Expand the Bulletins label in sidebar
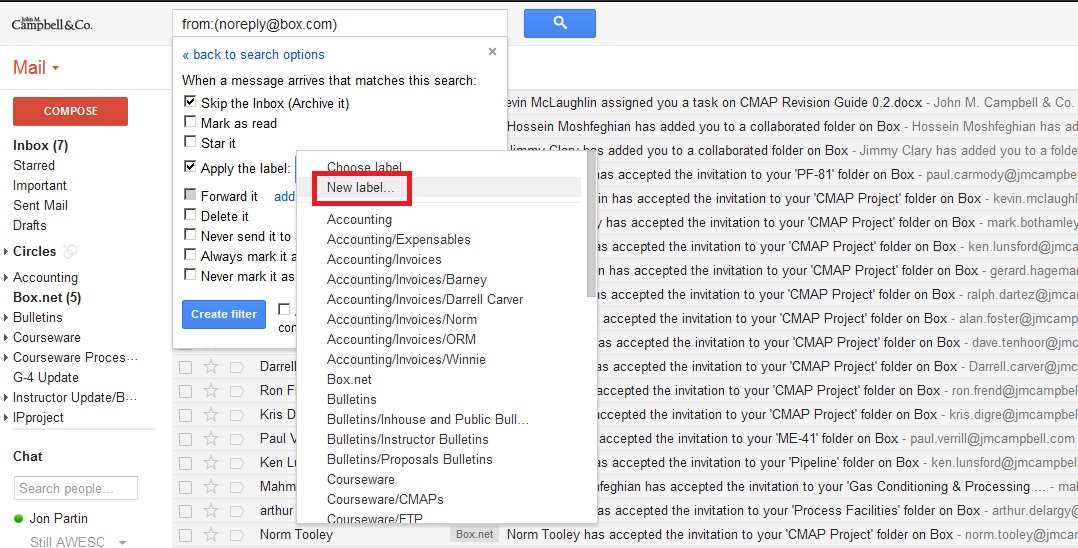 click(x=6, y=318)
